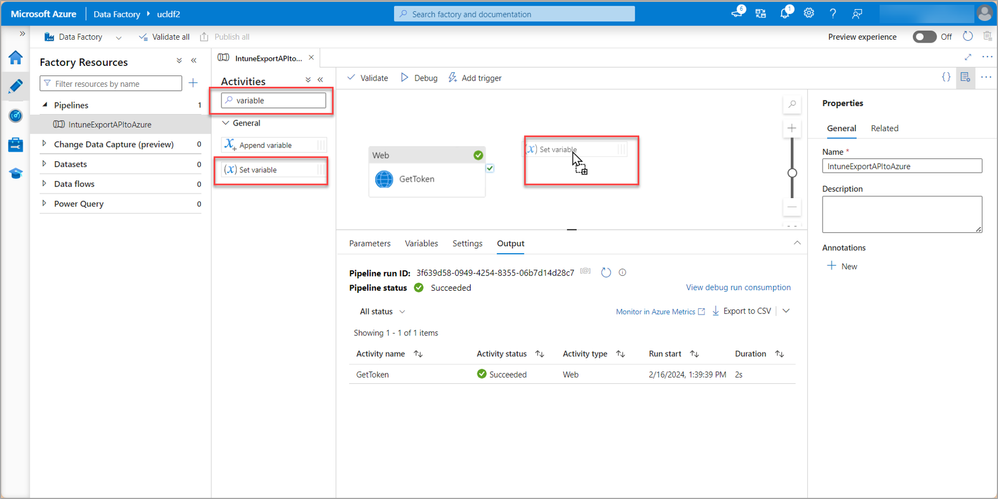Select the Set variable activity in list
Viewport: 998px width, 499px height.
274,170
